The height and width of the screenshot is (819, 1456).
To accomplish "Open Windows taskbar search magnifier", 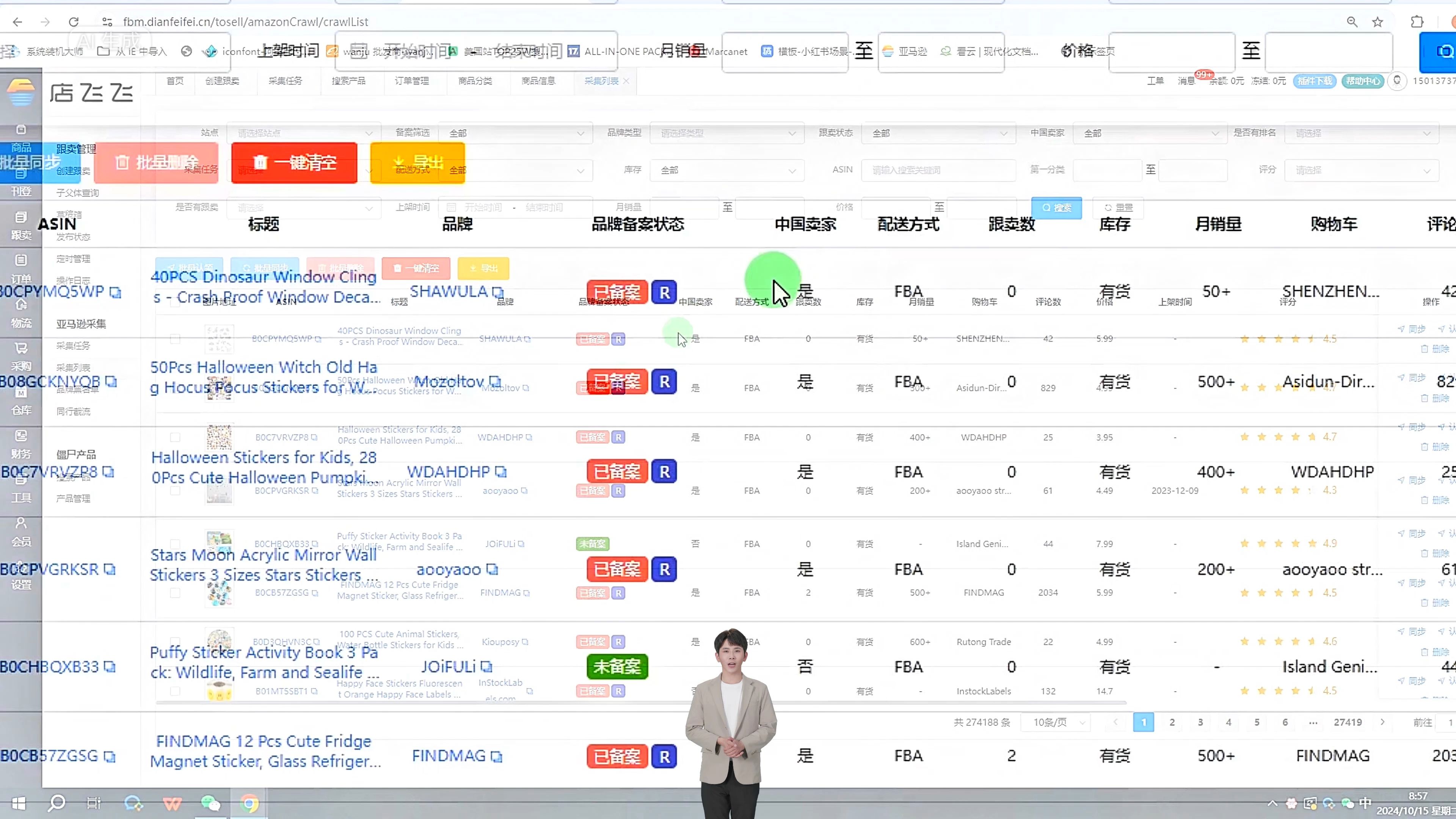I will 56,803.
